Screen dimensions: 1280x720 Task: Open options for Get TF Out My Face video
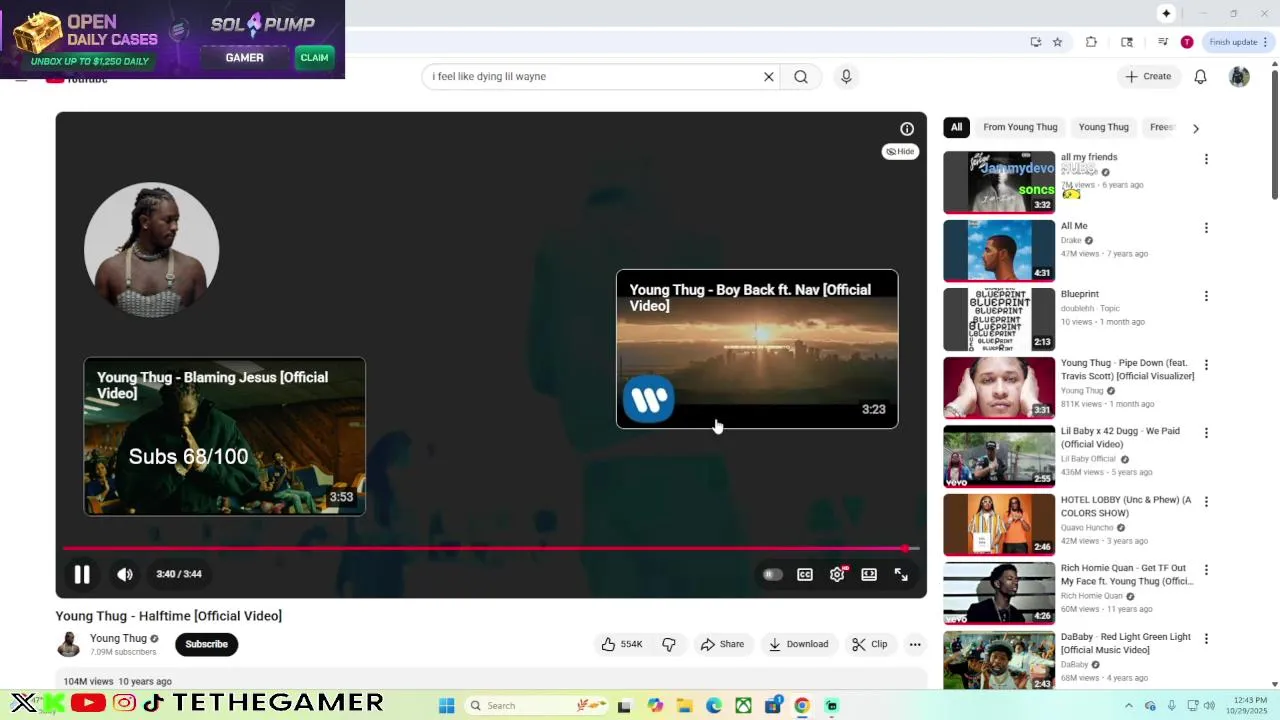pos(1206,570)
